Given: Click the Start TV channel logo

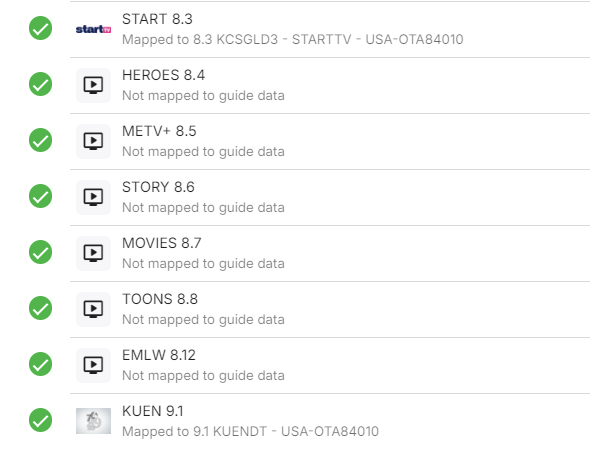Looking at the screenshot, I should (x=93, y=29).
